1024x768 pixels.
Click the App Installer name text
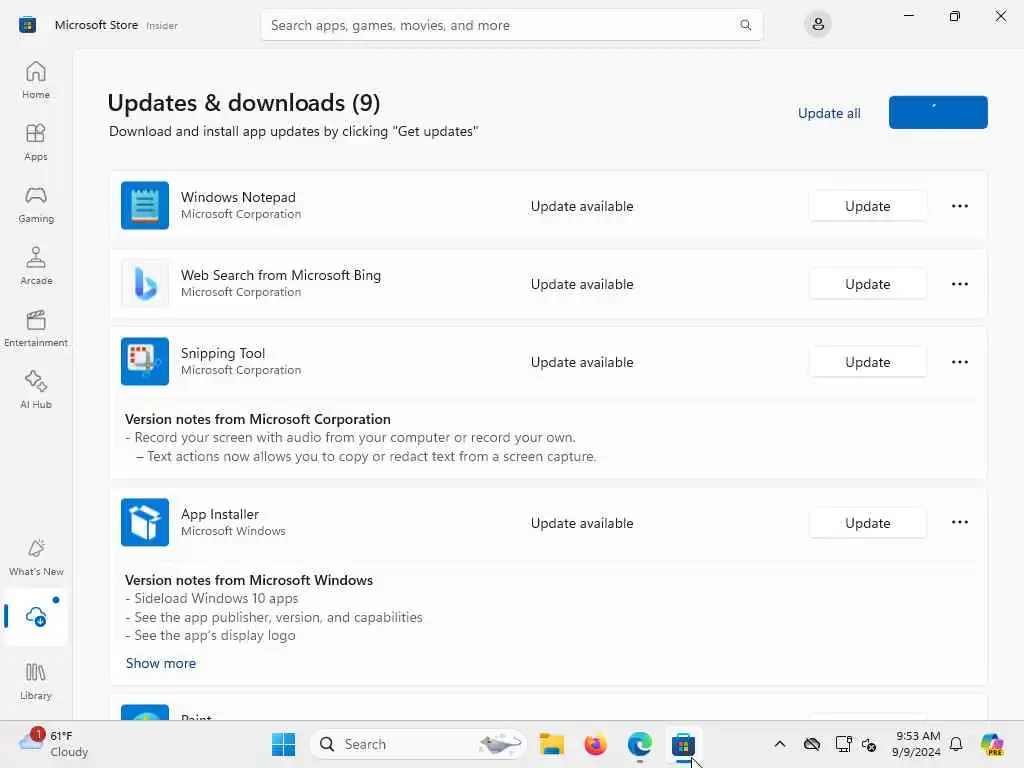[x=219, y=514]
